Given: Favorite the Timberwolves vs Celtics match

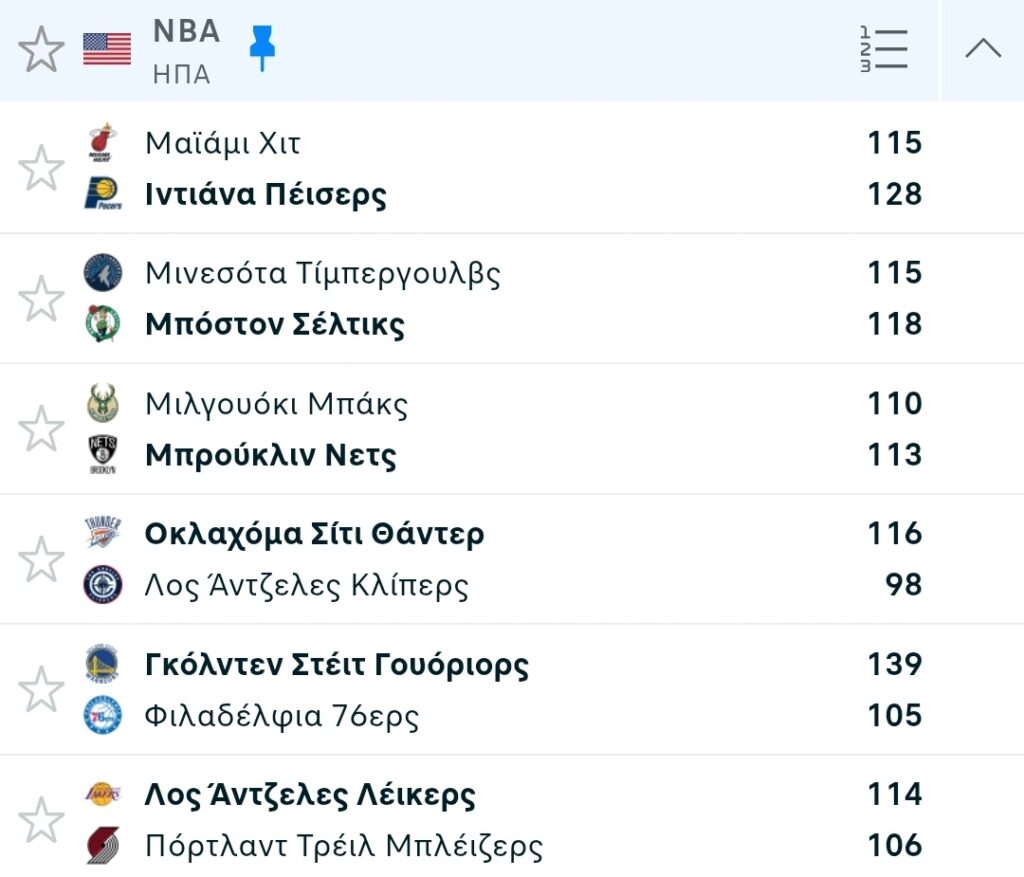Looking at the screenshot, I should (41, 299).
